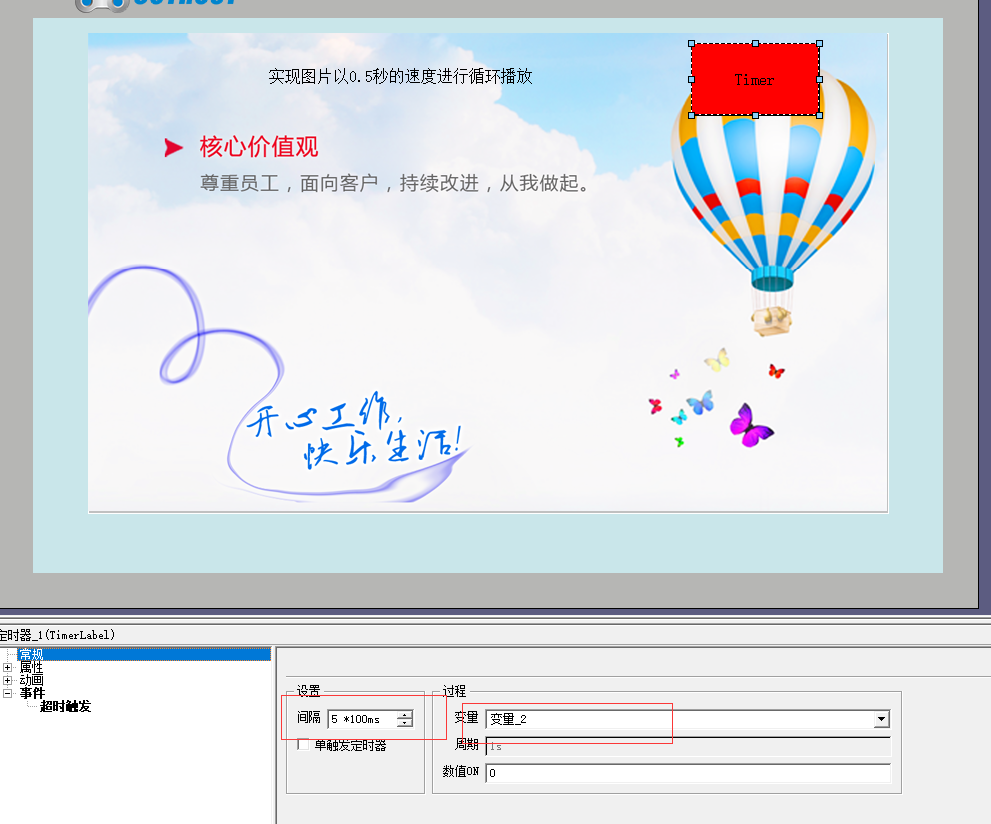Click the red arrow bullet before 核心价值观
The height and width of the screenshot is (824, 991).
(173, 148)
